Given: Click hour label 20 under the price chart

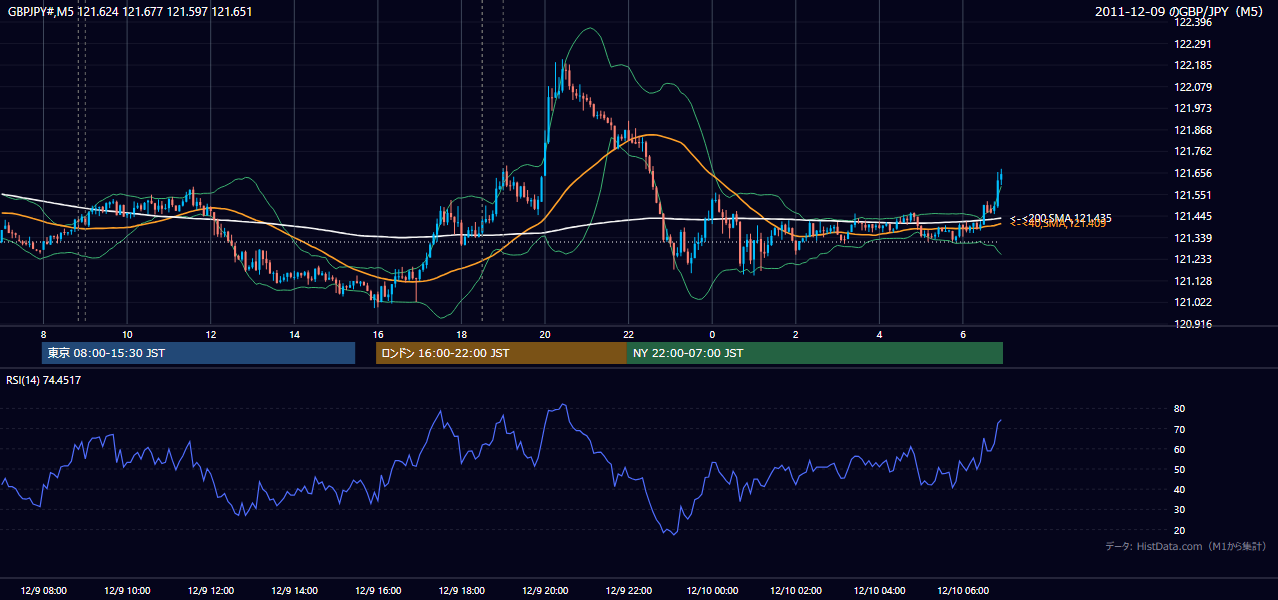Looking at the screenshot, I should [544, 334].
